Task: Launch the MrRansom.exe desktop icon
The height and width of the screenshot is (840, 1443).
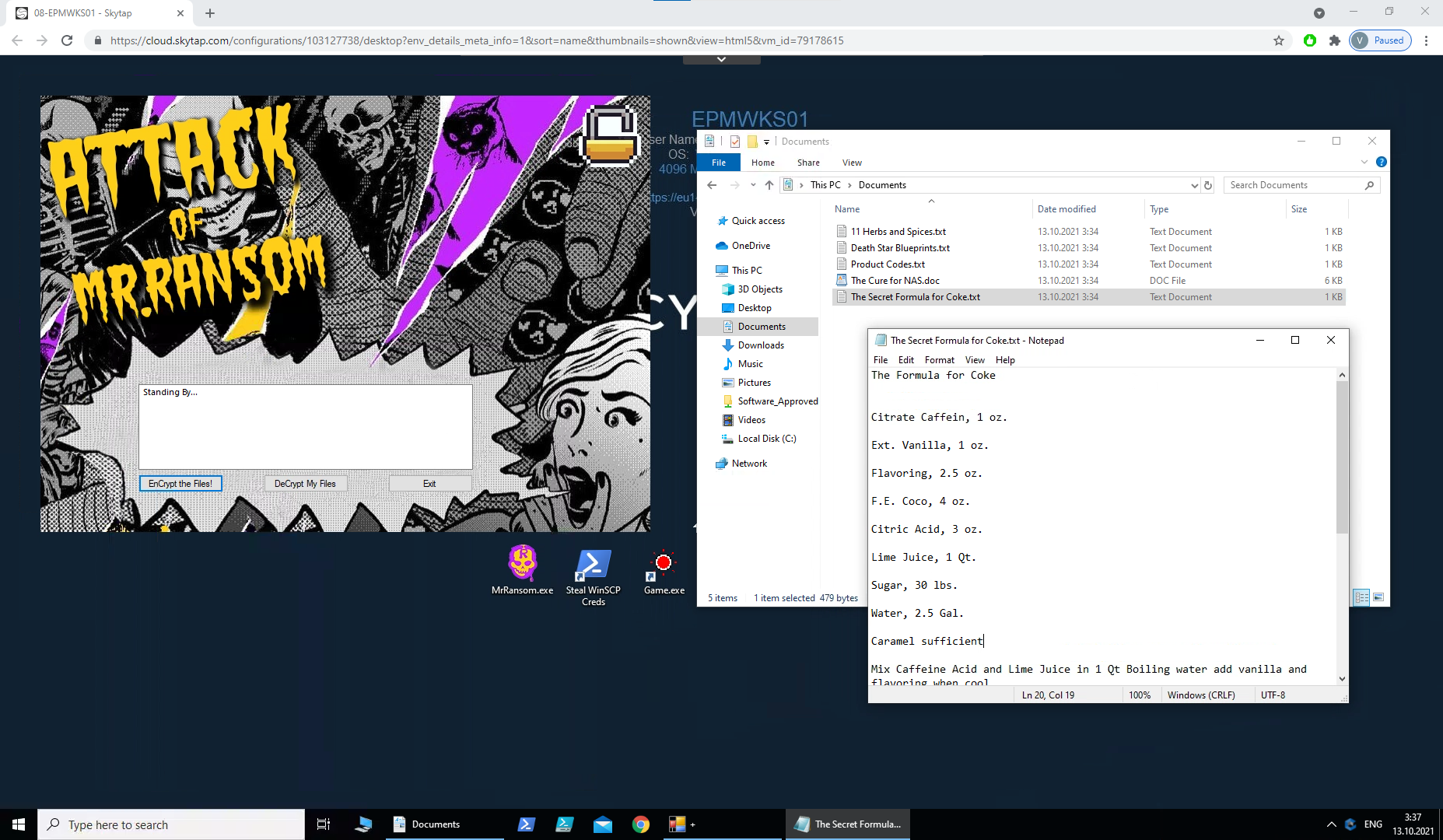Action: (523, 570)
